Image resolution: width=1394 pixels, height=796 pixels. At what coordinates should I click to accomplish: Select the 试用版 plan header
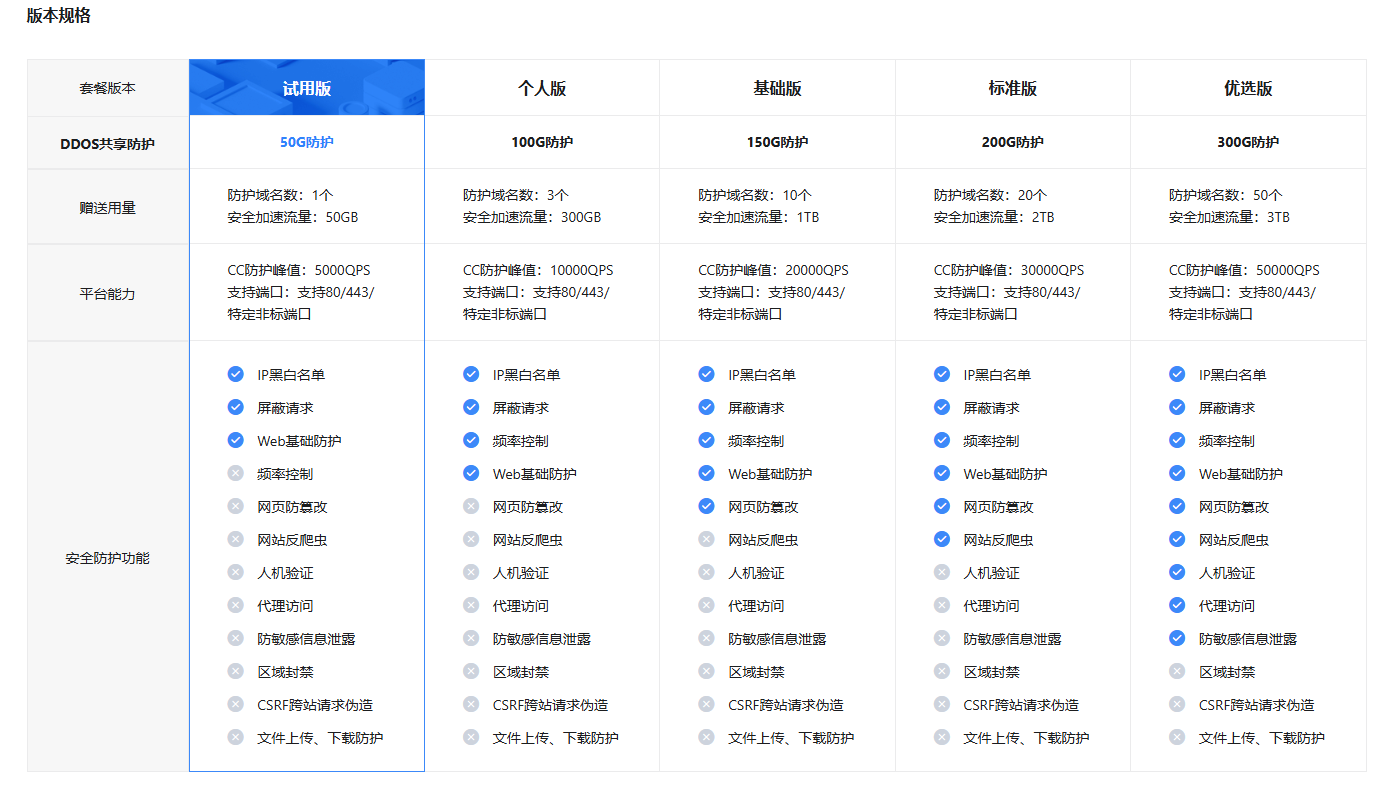pyautogui.click(x=306, y=88)
